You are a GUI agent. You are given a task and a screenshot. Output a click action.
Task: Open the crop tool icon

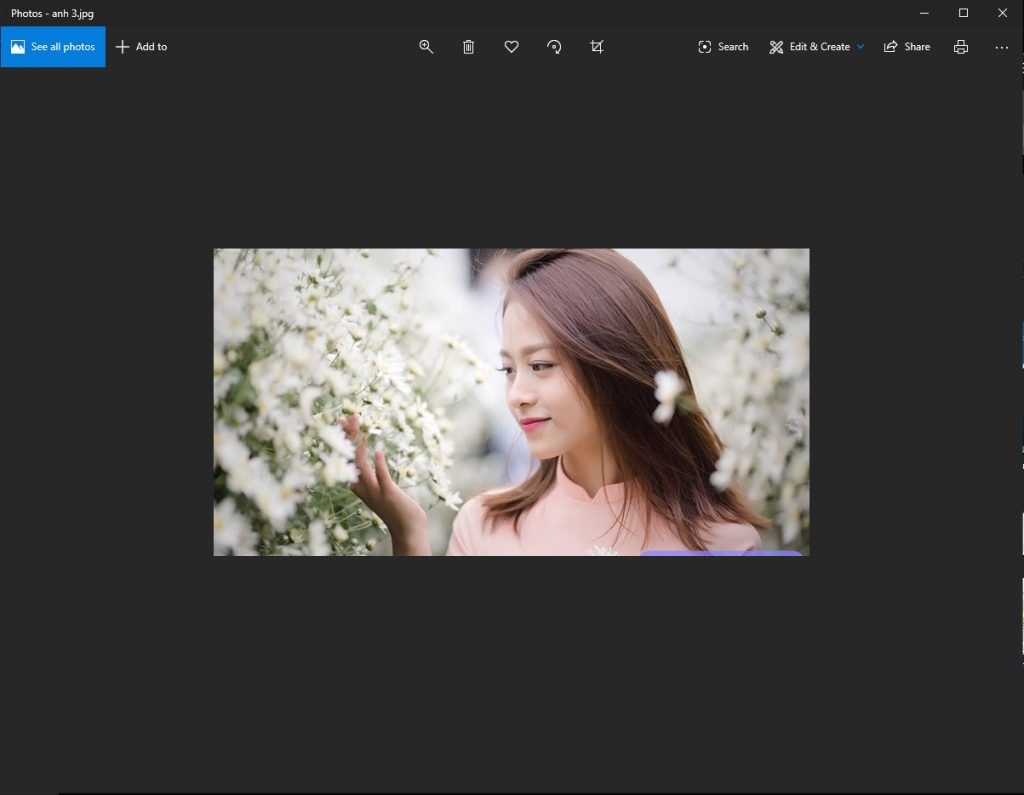(x=597, y=47)
